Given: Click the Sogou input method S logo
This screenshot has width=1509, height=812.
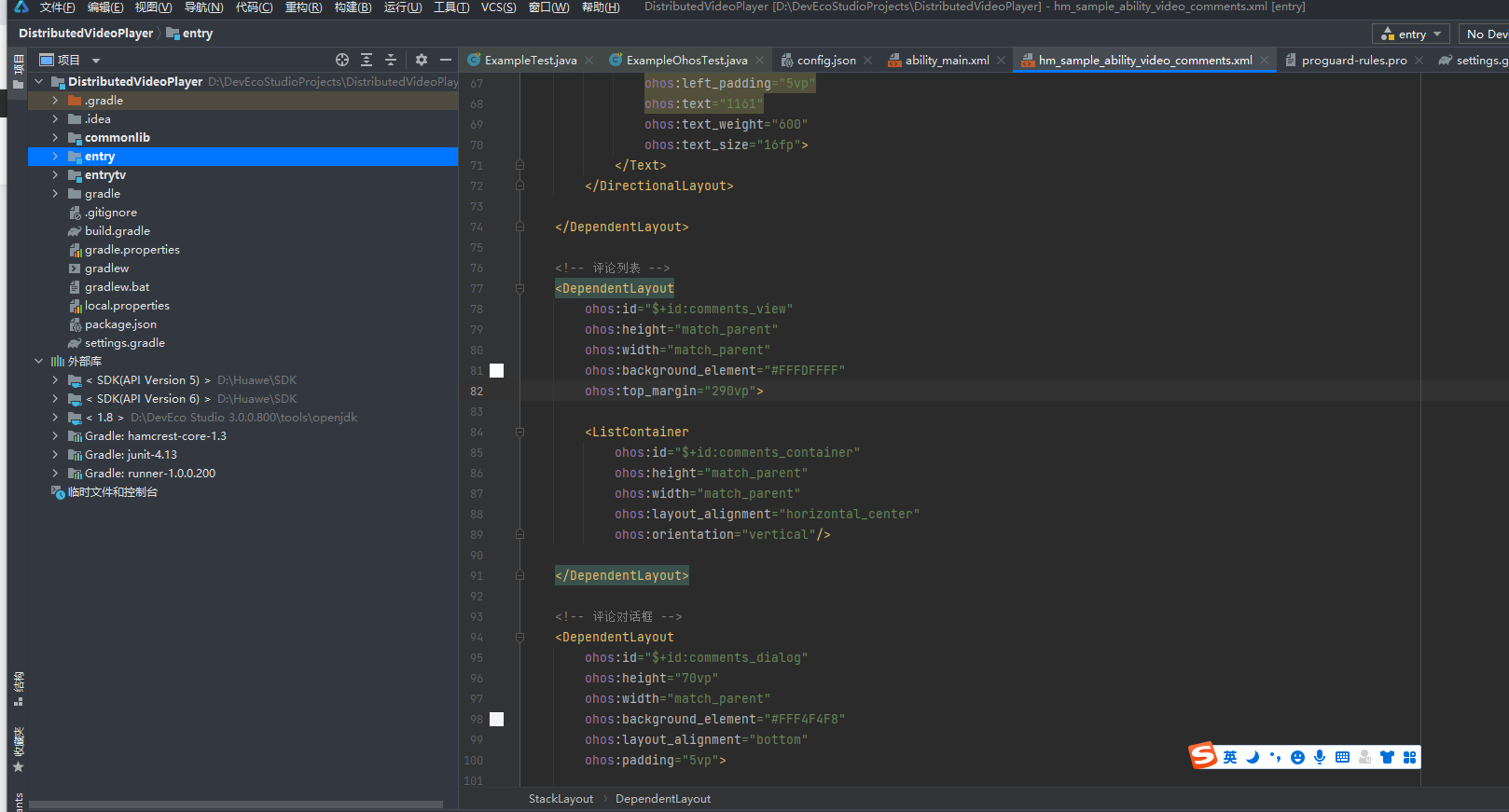Looking at the screenshot, I should tap(1203, 756).
